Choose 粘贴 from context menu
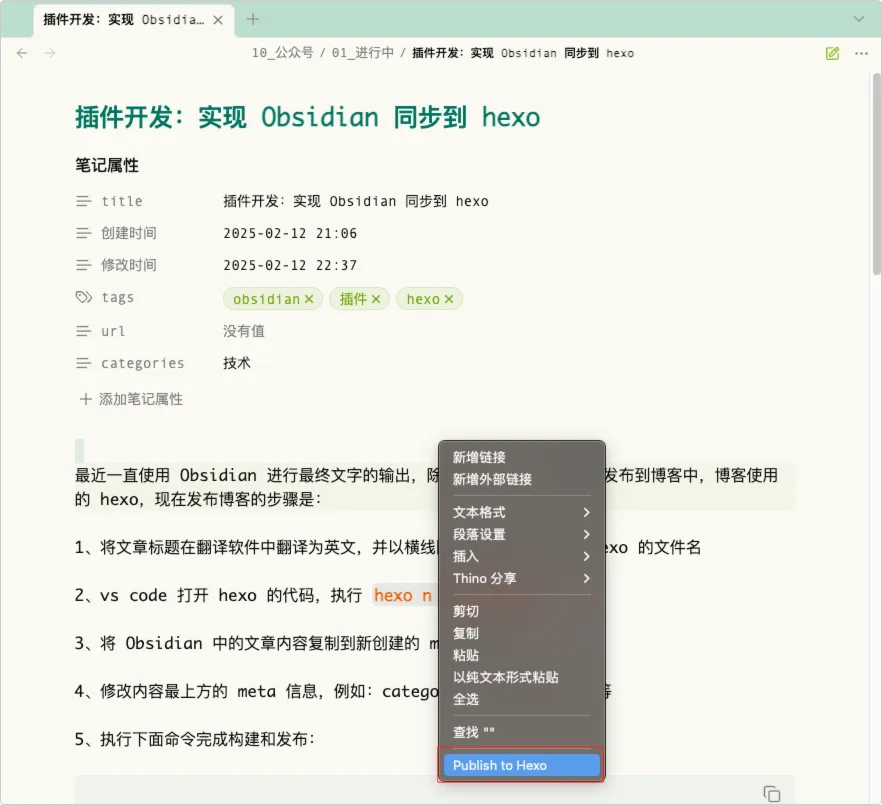 point(521,655)
